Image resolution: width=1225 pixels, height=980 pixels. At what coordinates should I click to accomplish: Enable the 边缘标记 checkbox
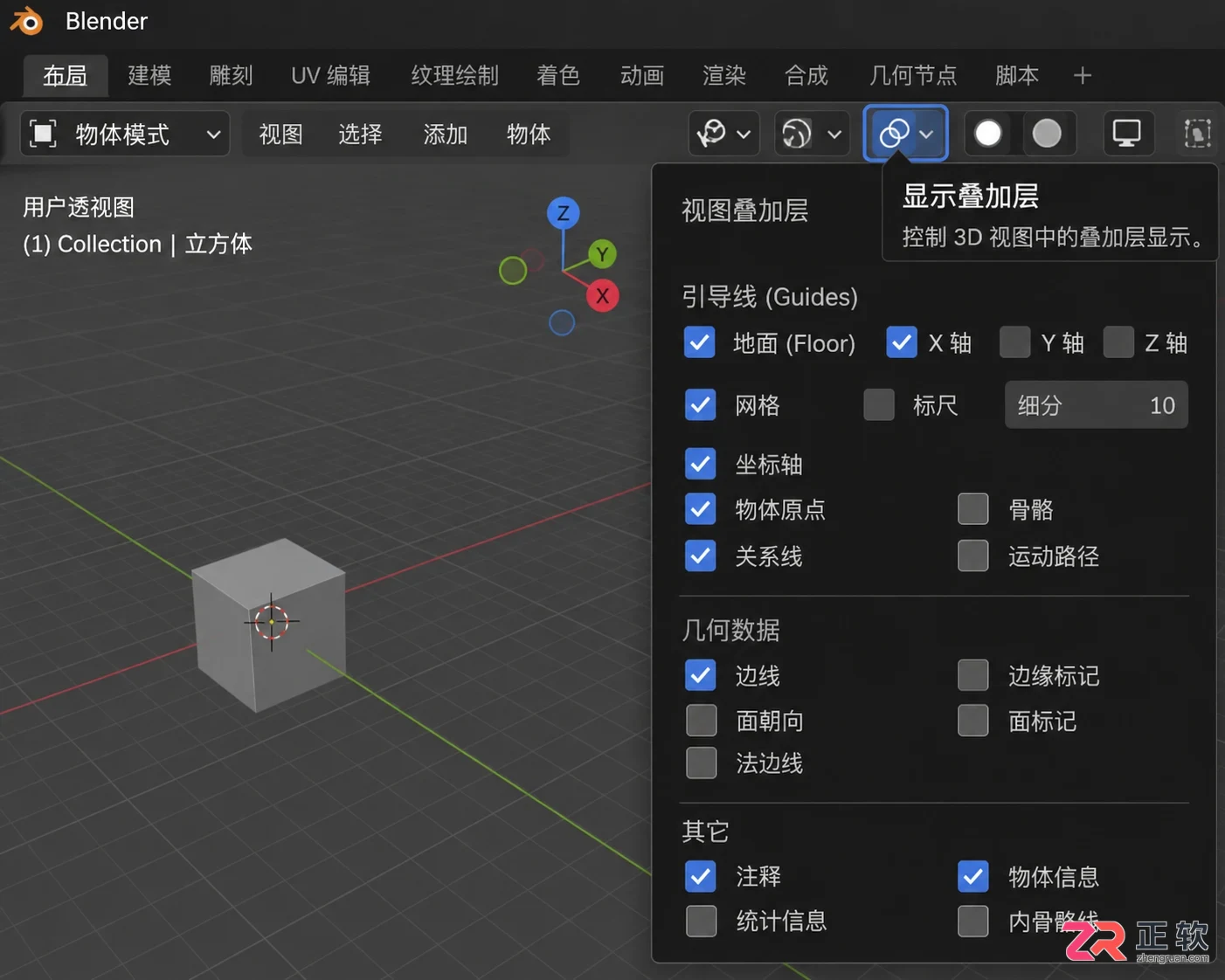pyautogui.click(x=972, y=675)
